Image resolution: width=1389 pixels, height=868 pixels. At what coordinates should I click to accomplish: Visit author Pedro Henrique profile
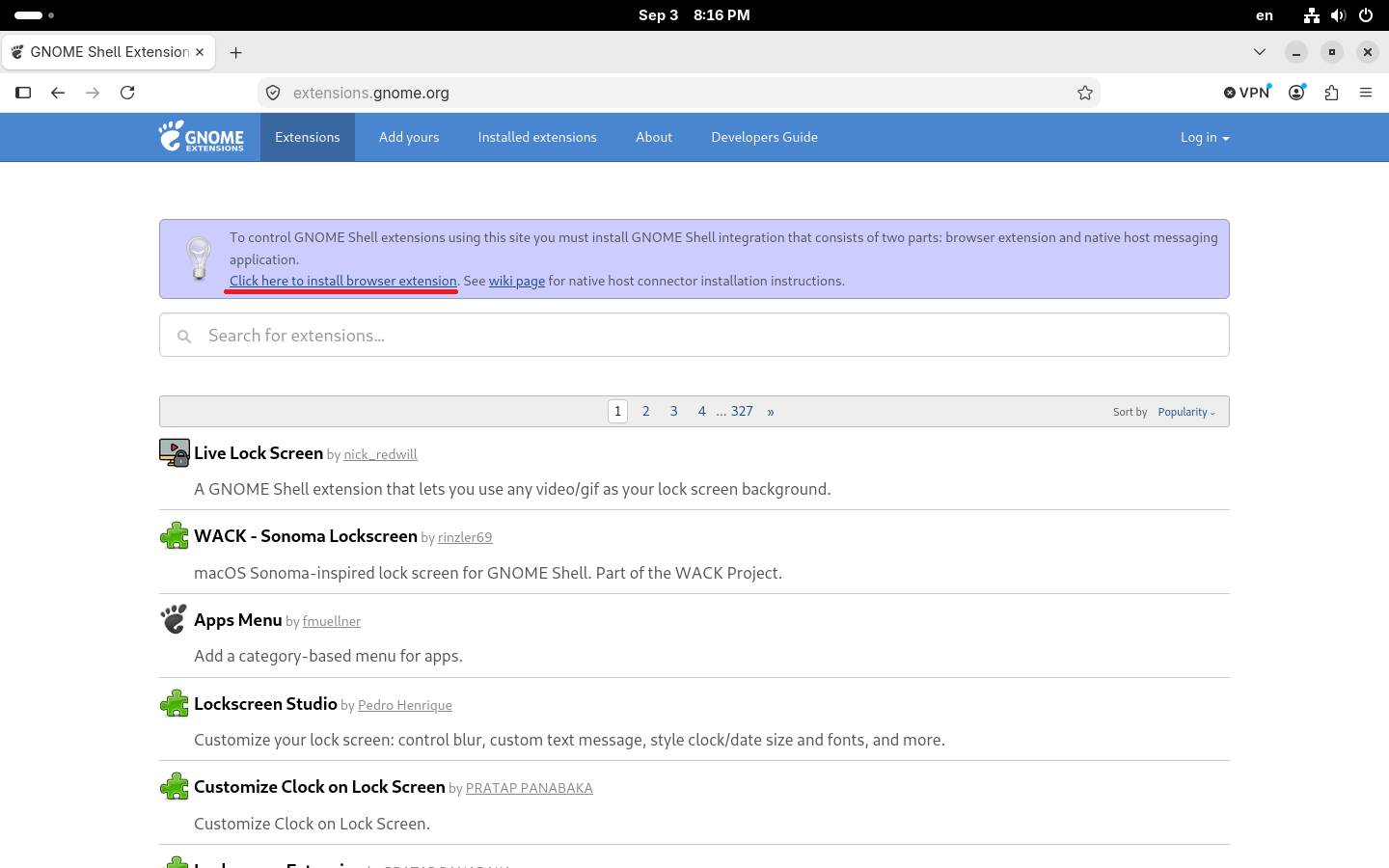click(x=405, y=705)
